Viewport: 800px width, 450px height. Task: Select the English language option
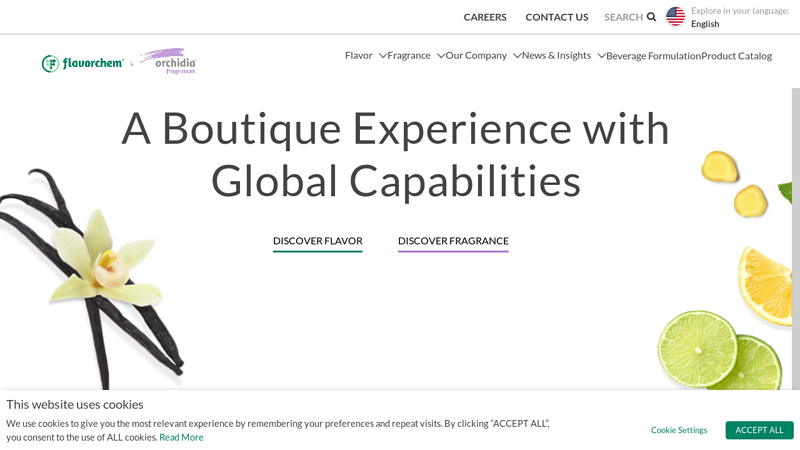coord(705,24)
